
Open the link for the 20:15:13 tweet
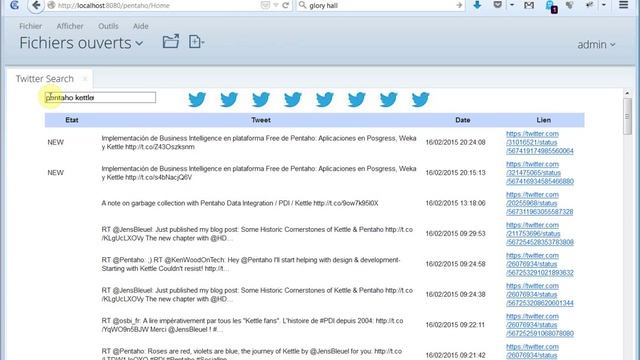tap(540, 173)
